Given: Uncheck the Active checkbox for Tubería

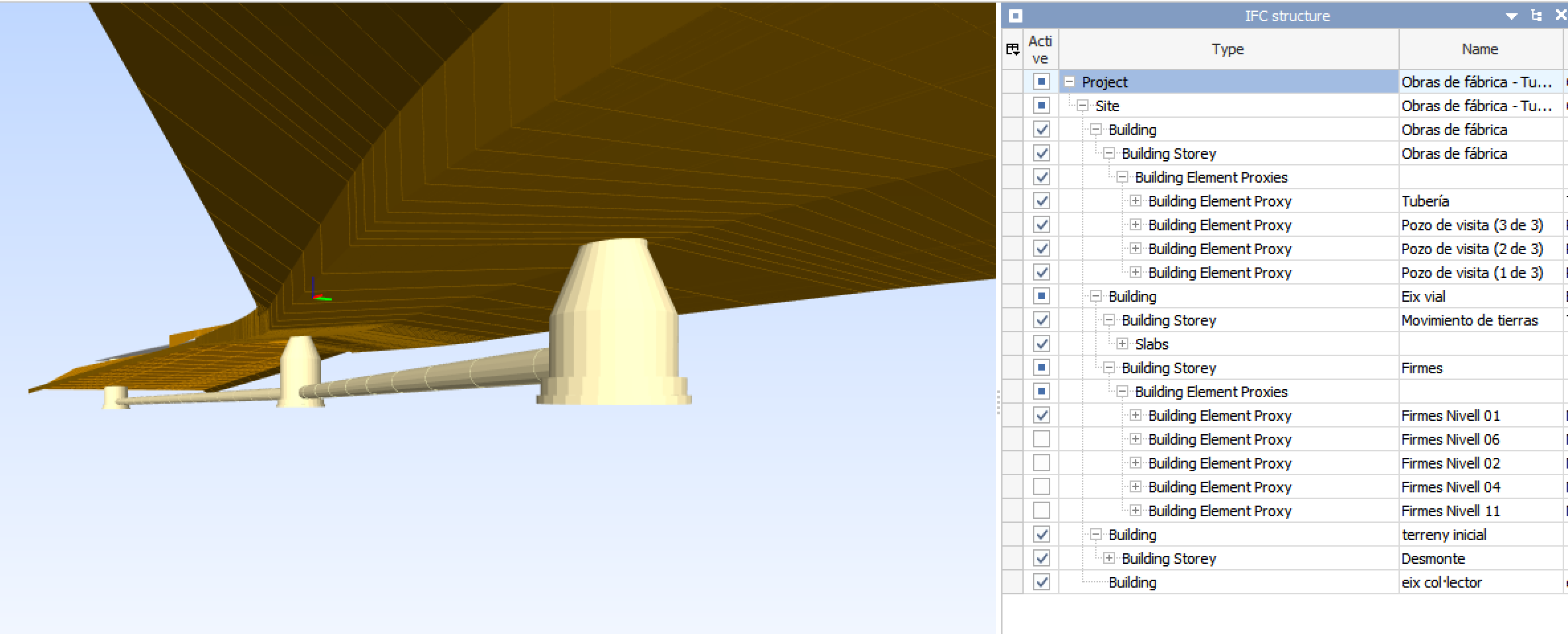Looking at the screenshot, I should coord(1041,201).
